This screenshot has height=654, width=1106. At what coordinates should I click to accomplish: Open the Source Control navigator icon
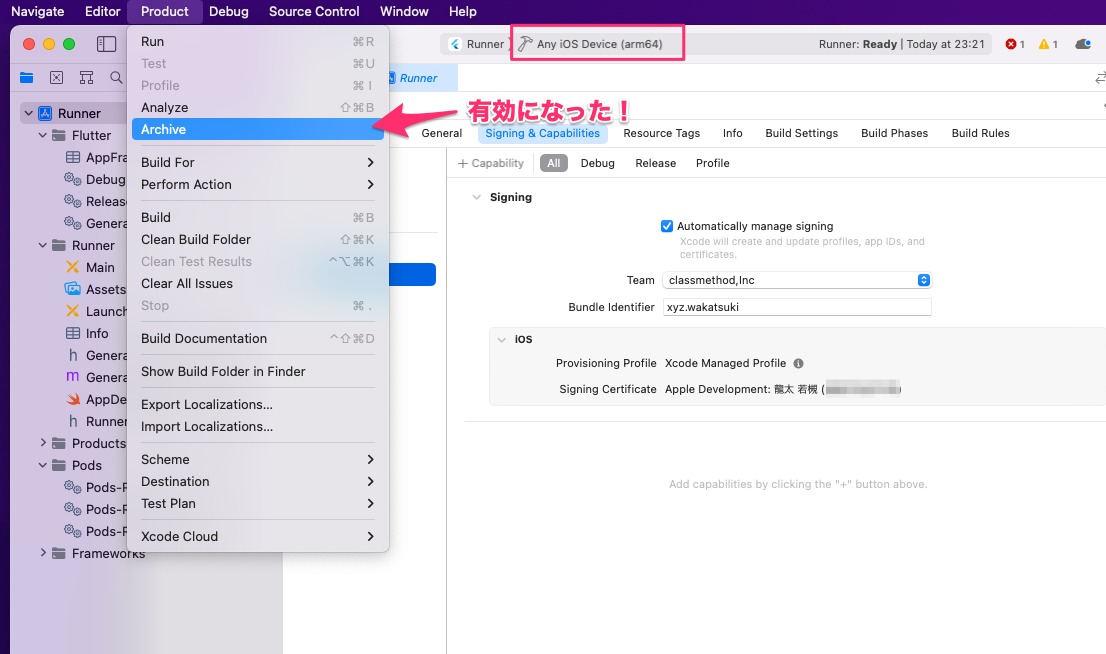point(56,78)
